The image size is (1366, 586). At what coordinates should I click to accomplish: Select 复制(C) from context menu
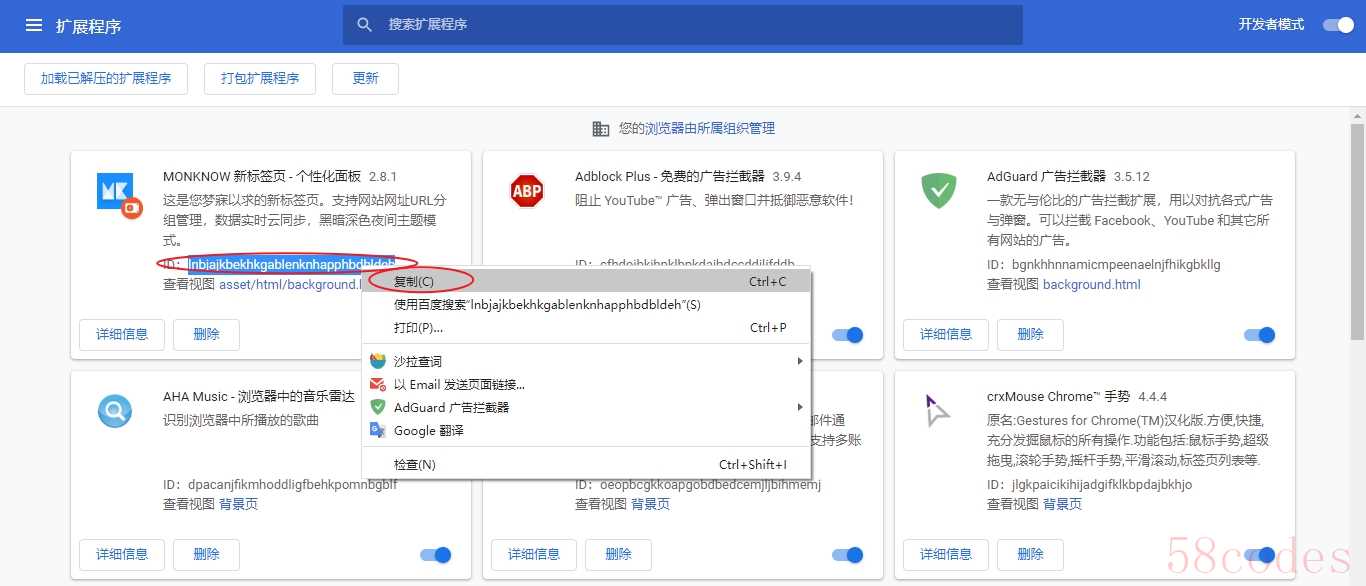(587, 282)
